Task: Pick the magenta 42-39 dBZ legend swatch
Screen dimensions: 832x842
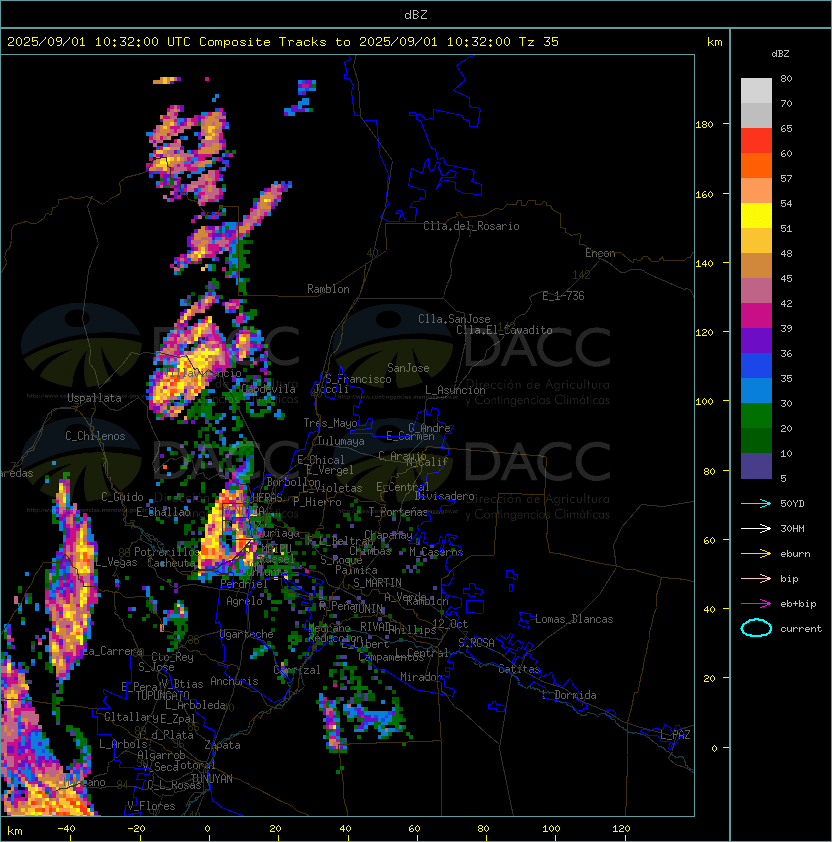Action: (x=756, y=316)
